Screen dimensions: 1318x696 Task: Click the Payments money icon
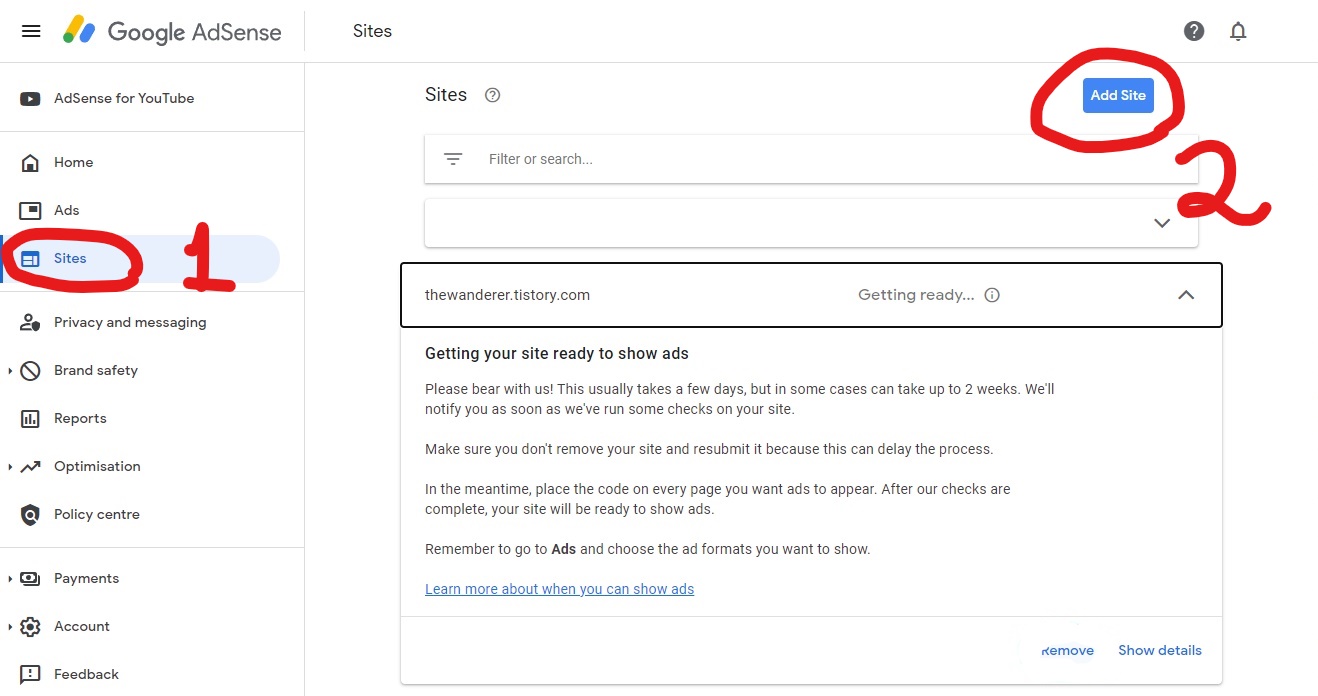coord(31,579)
